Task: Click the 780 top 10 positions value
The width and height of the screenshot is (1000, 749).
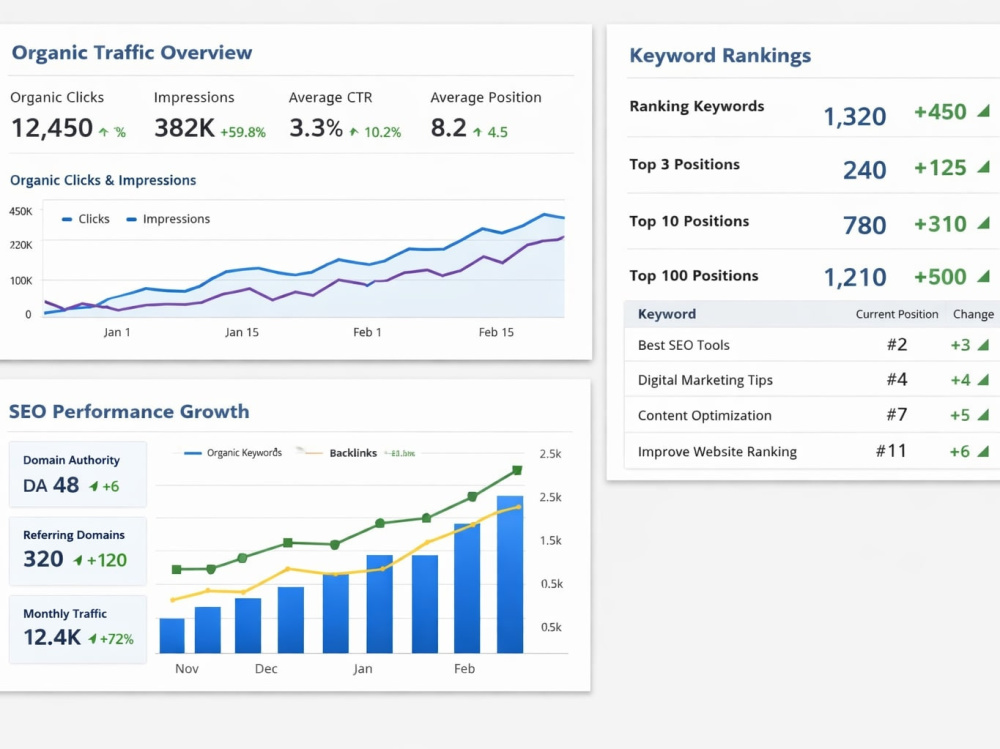Action: point(864,225)
